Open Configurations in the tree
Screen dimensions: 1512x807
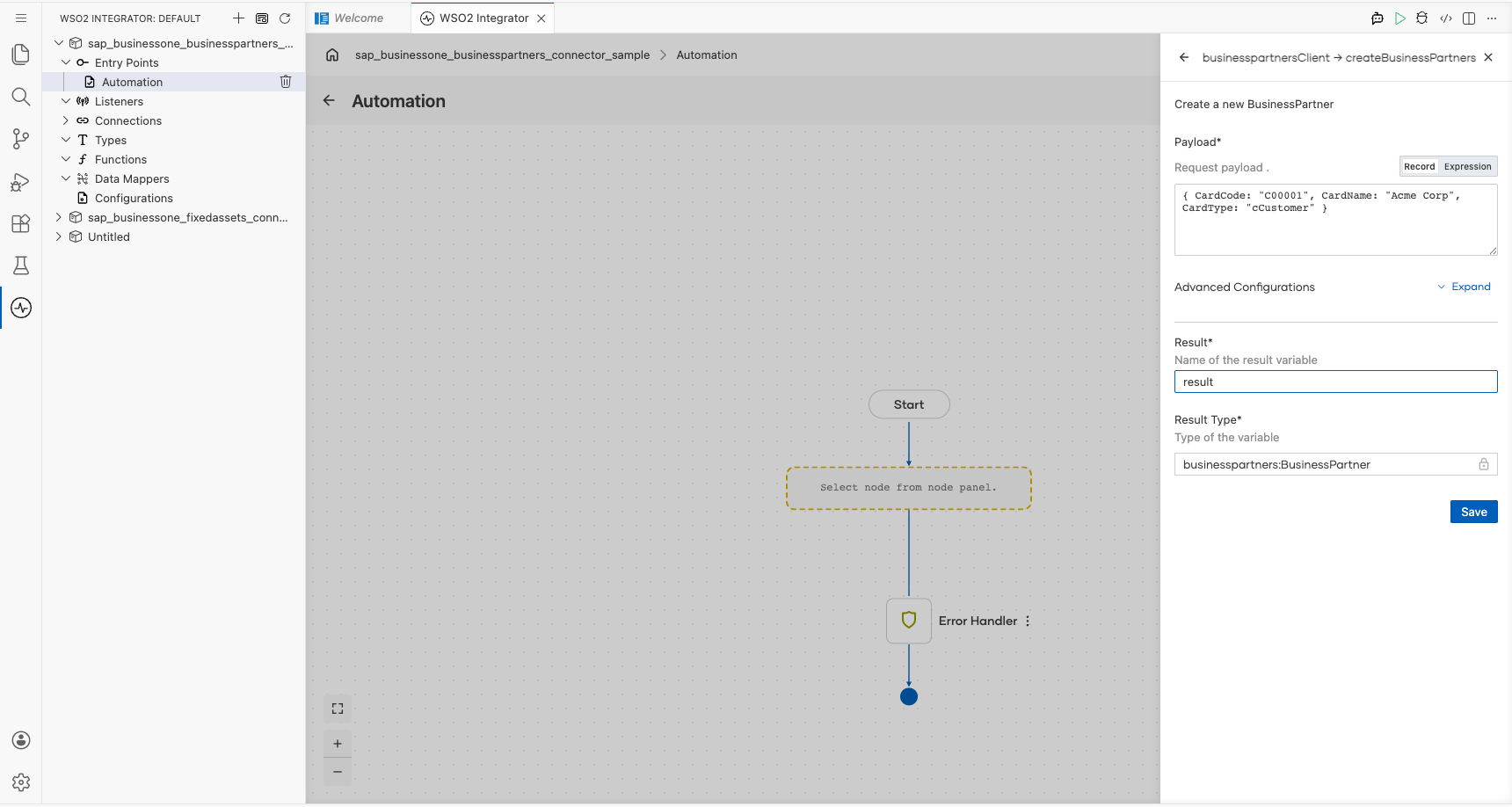(134, 198)
